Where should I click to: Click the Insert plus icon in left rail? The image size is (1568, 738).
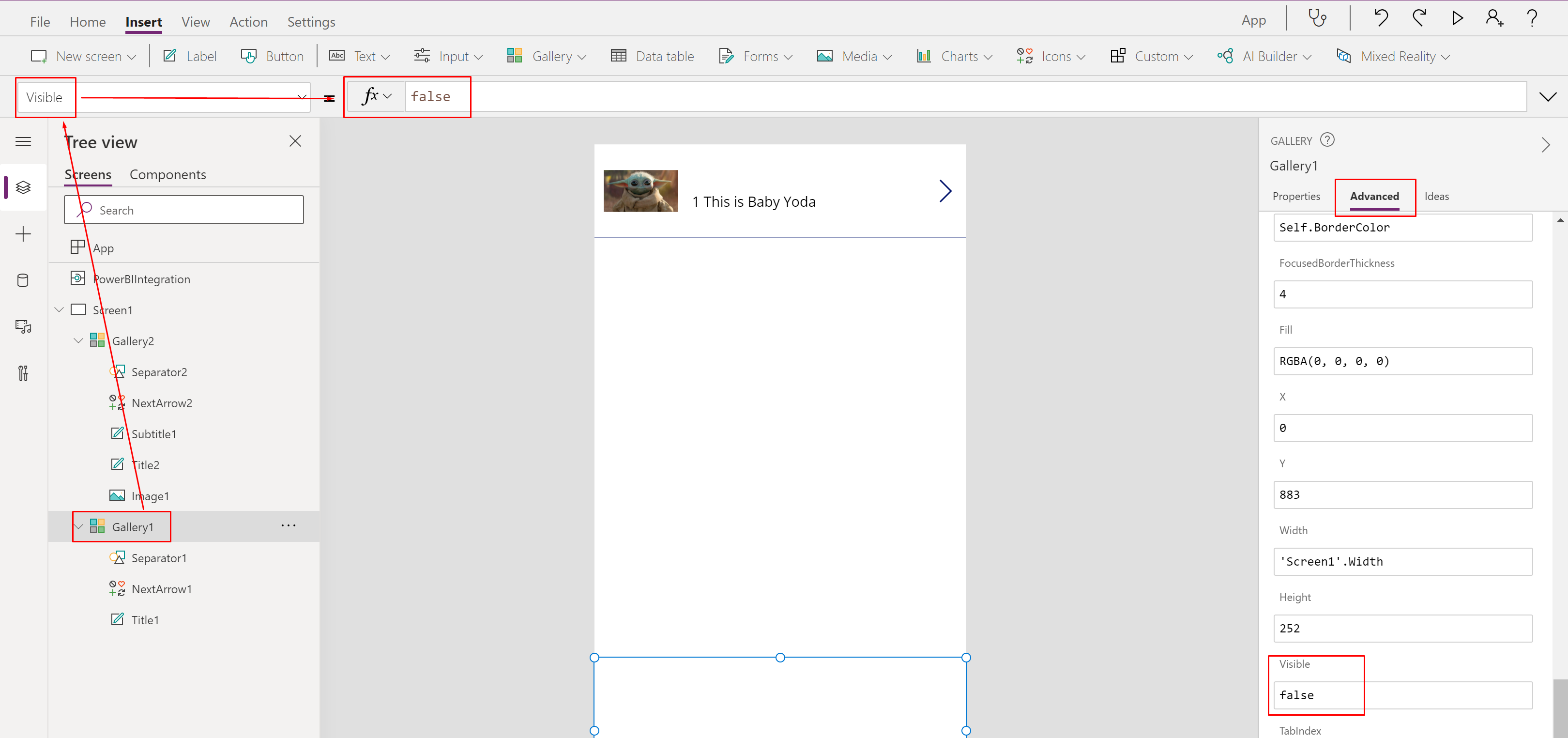point(23,233)
